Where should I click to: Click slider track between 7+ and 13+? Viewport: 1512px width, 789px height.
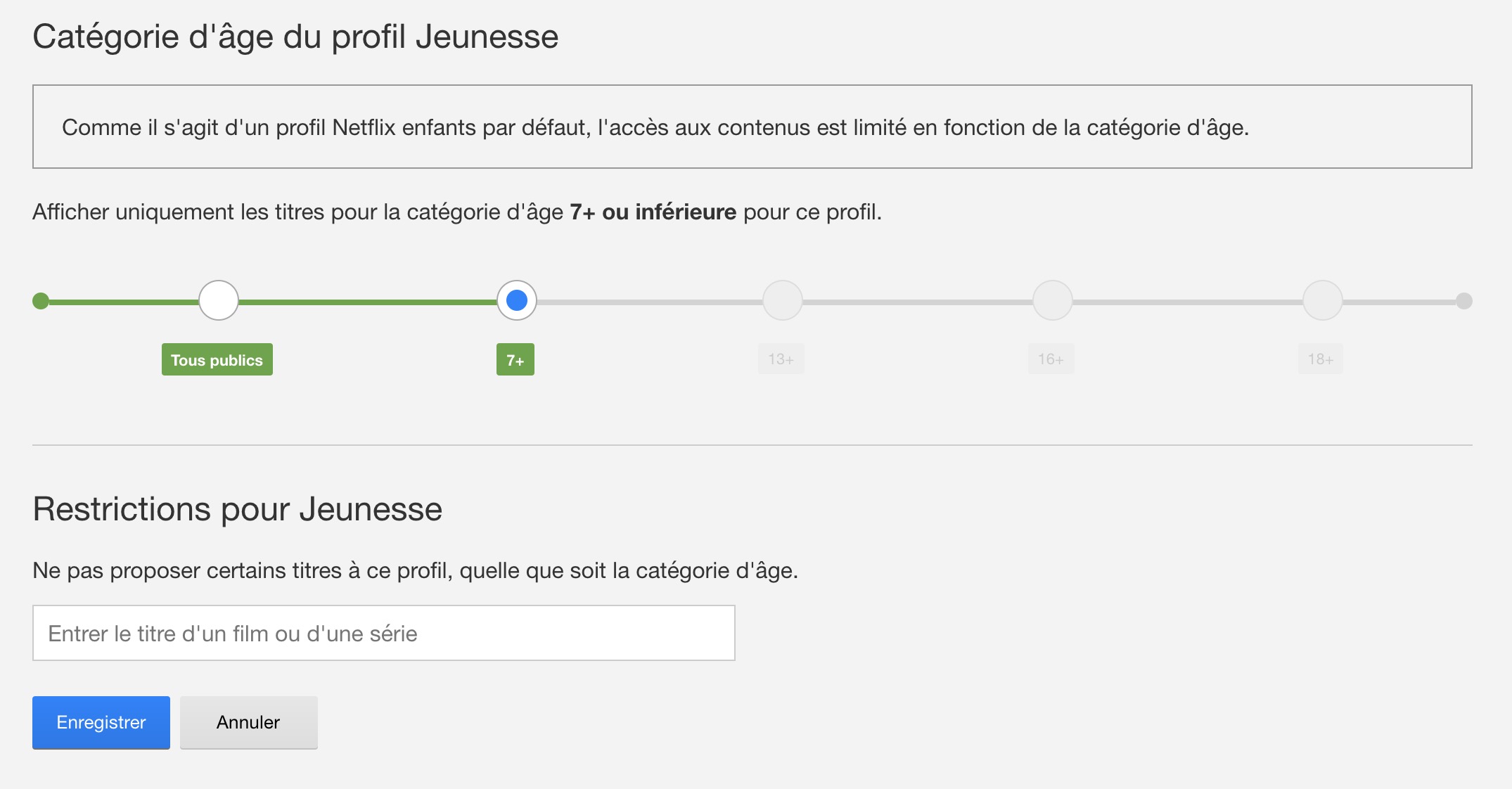pyautogui.click(x=650, y=302)
